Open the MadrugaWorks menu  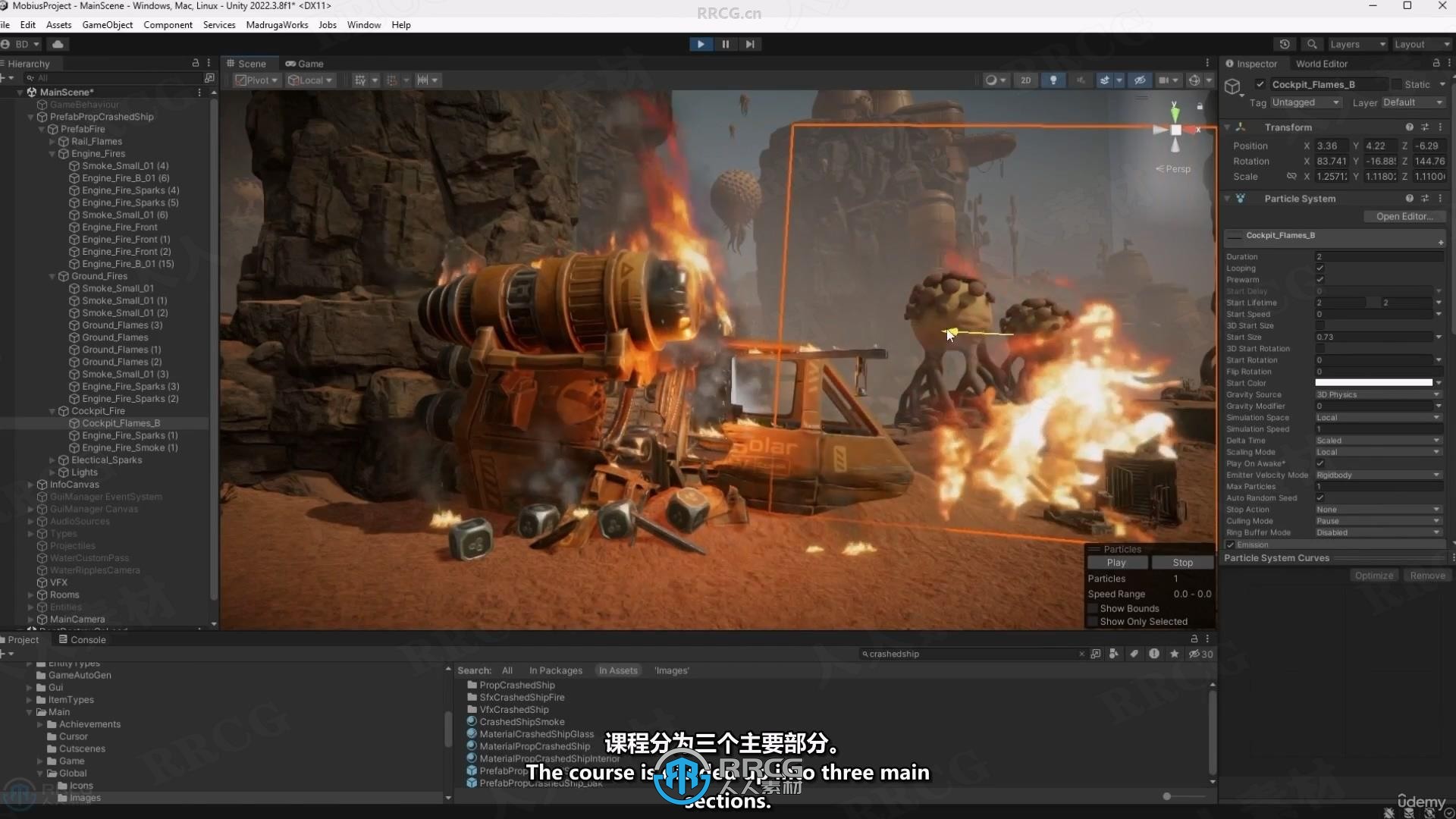(277, 24)
